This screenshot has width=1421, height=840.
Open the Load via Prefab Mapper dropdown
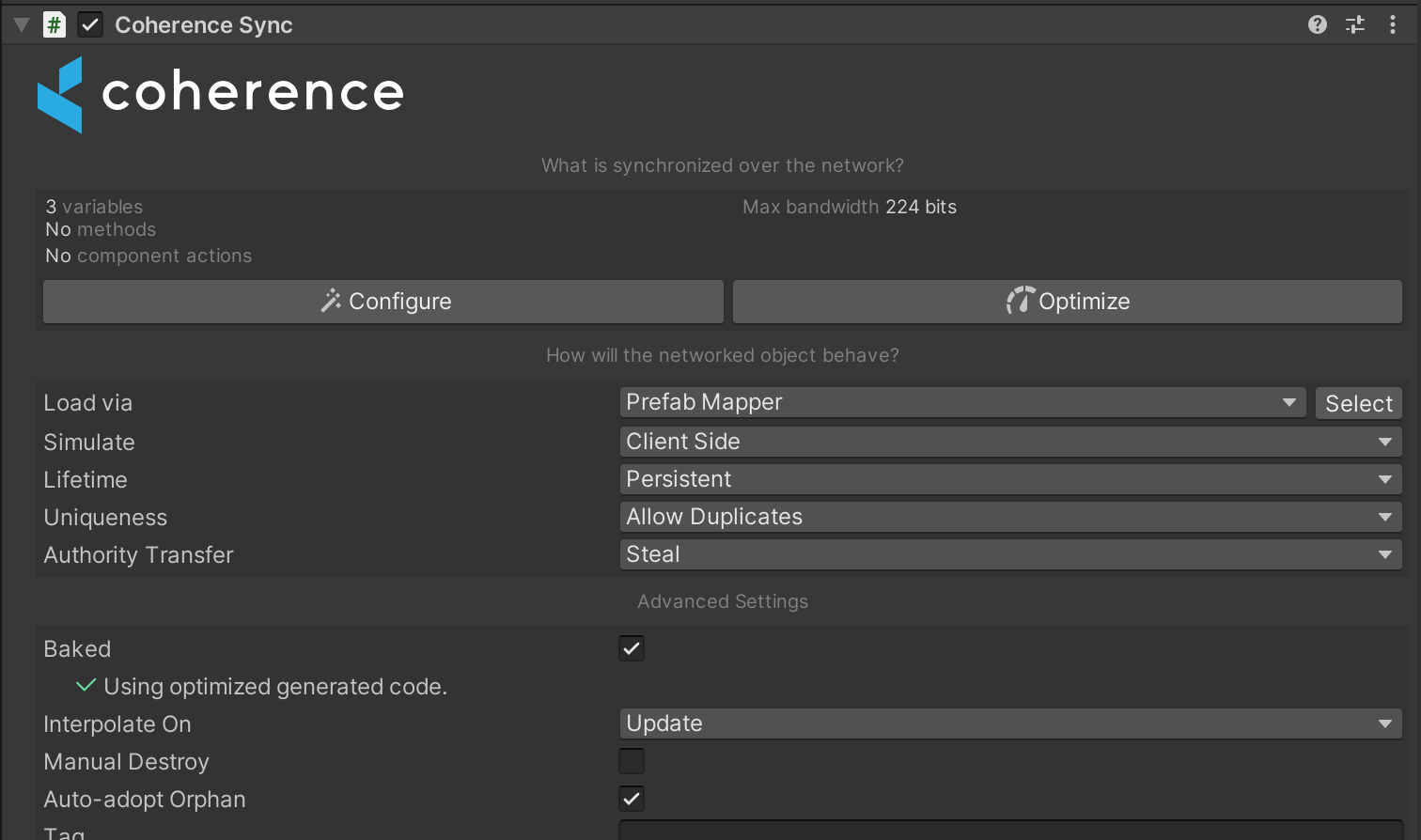(x=961, y=402)
